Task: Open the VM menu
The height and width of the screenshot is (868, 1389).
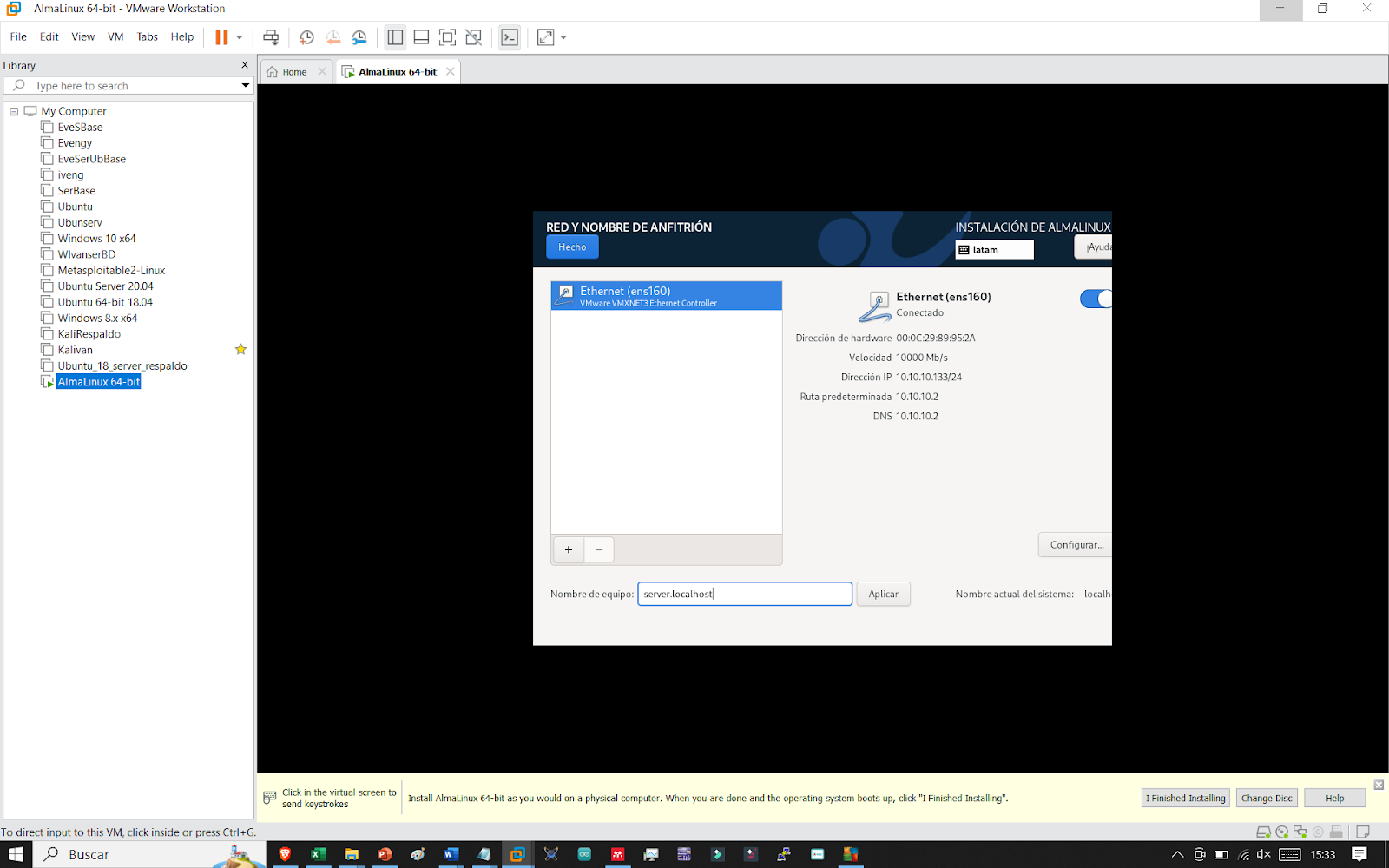Action: point(115,36)
